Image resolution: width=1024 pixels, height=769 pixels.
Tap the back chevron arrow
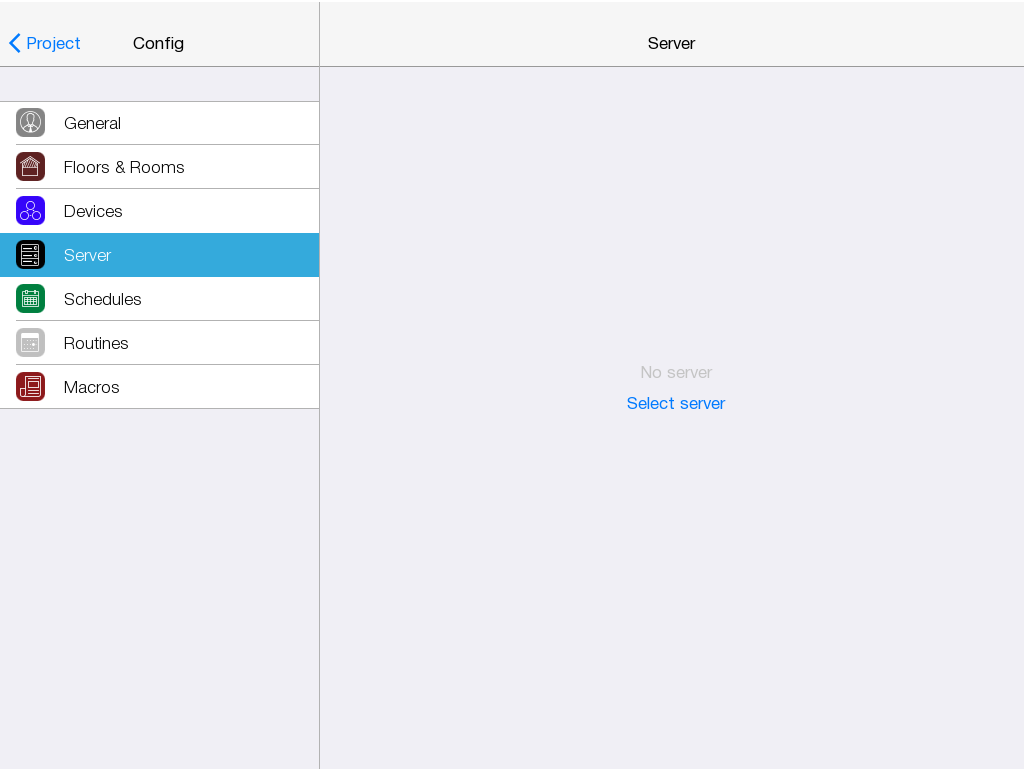click(x=15, y=43)
